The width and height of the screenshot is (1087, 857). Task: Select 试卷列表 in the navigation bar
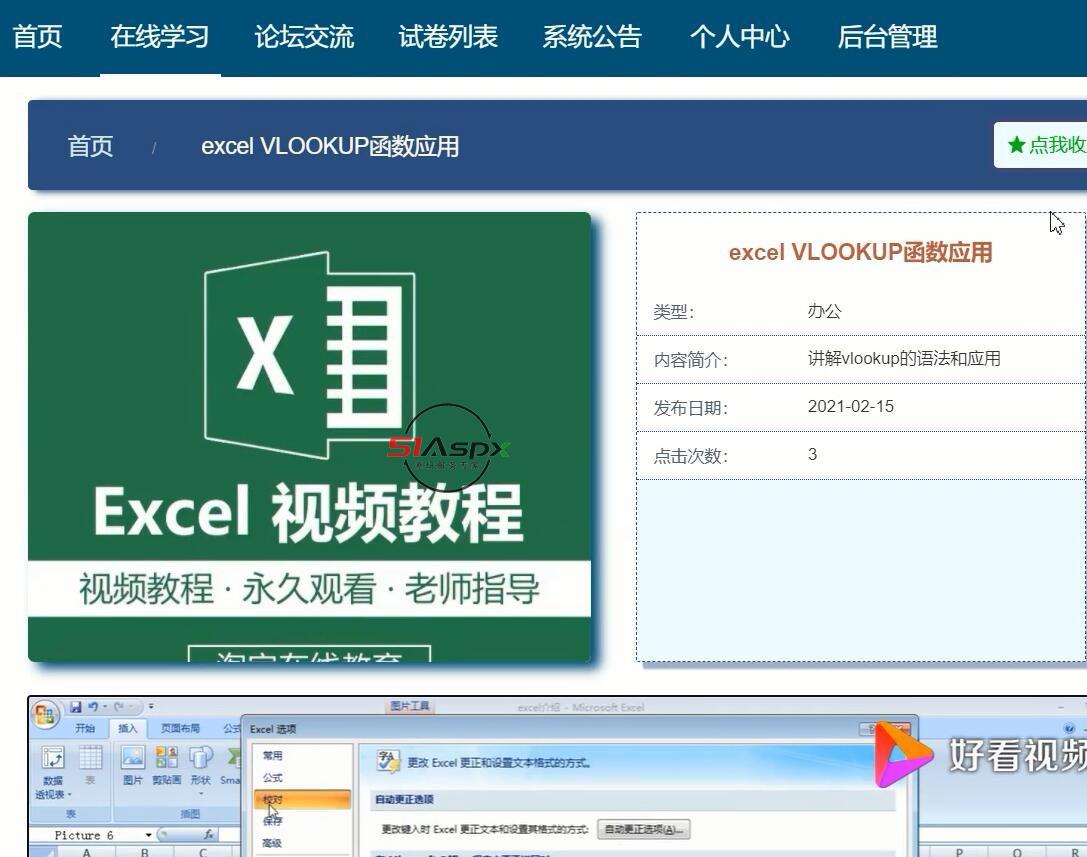point(448,37)
